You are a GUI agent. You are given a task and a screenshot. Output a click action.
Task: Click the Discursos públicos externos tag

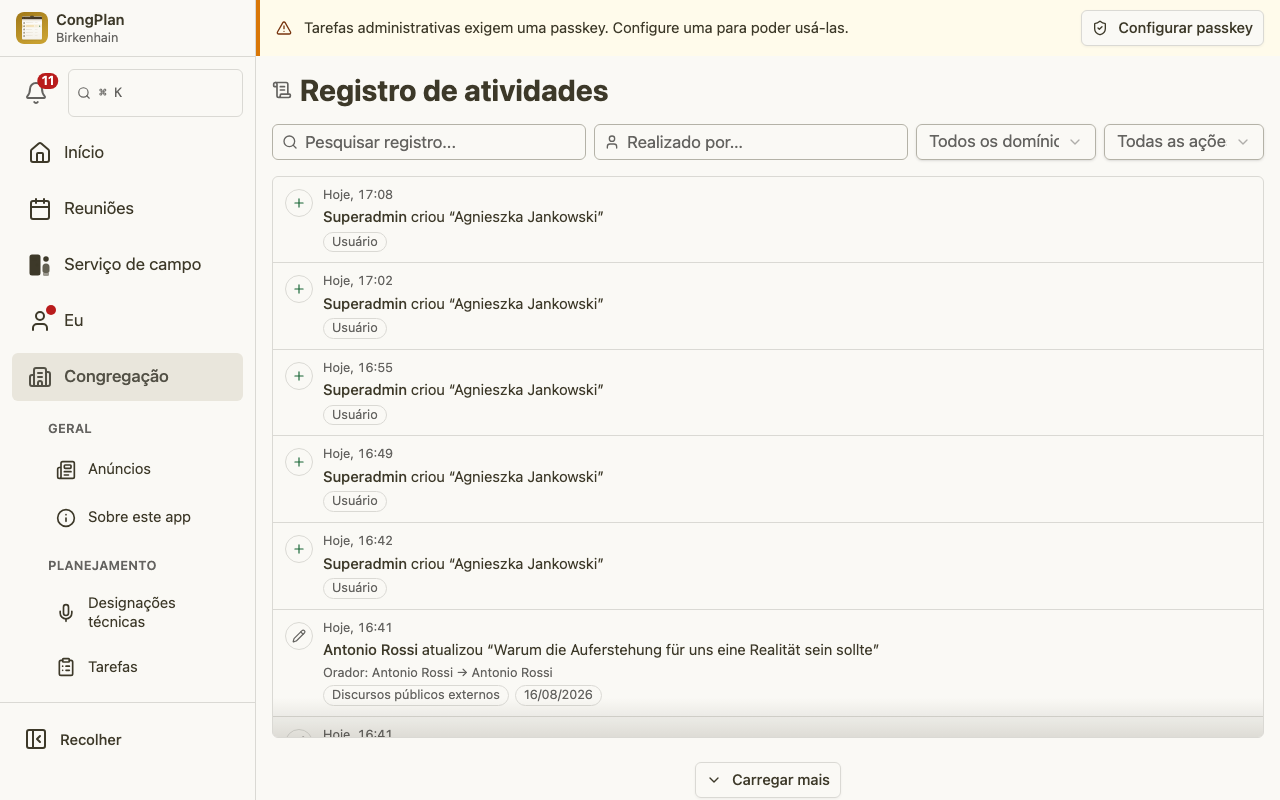tap(416, 695)
